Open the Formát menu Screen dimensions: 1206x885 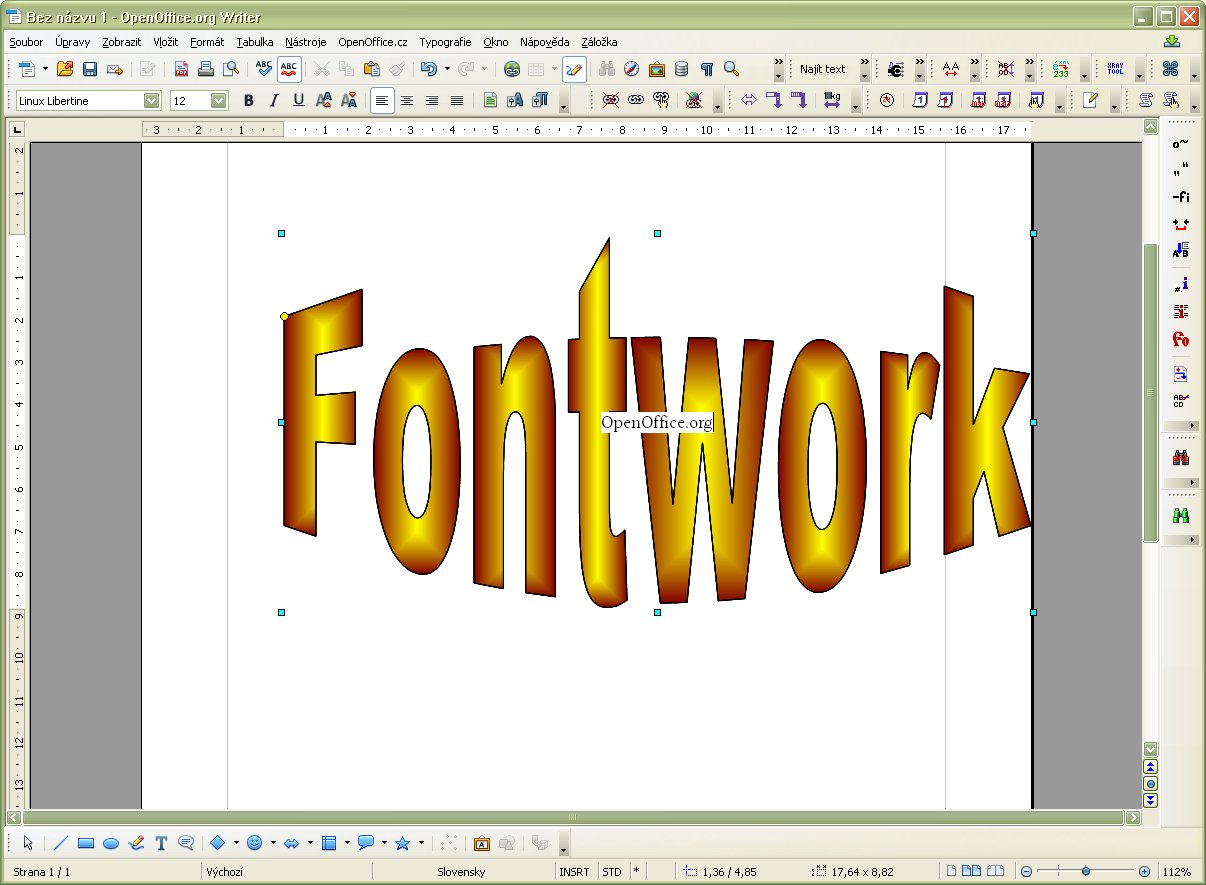[x=207, y=42]
